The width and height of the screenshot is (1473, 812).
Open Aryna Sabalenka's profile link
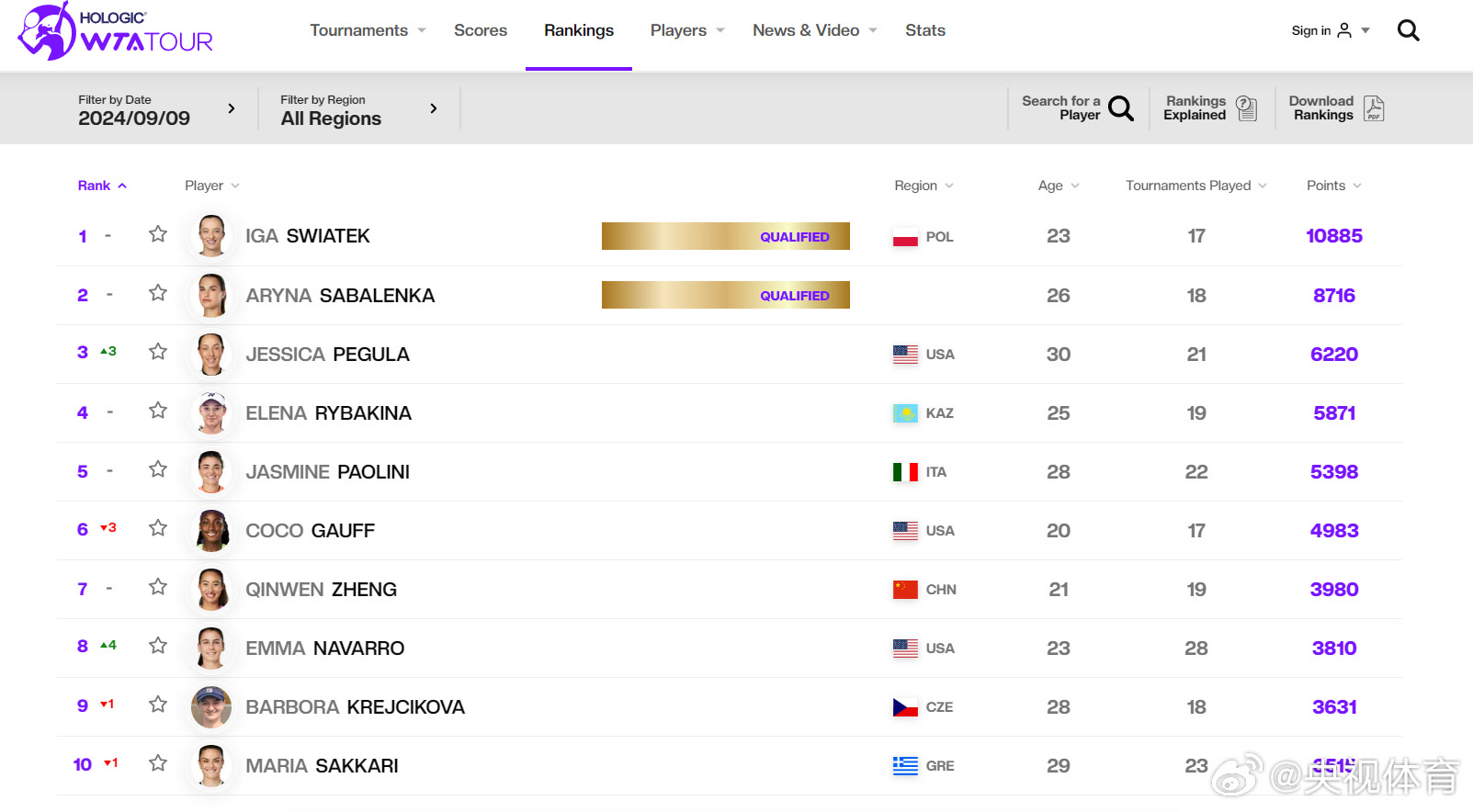[x=340, y=296]
